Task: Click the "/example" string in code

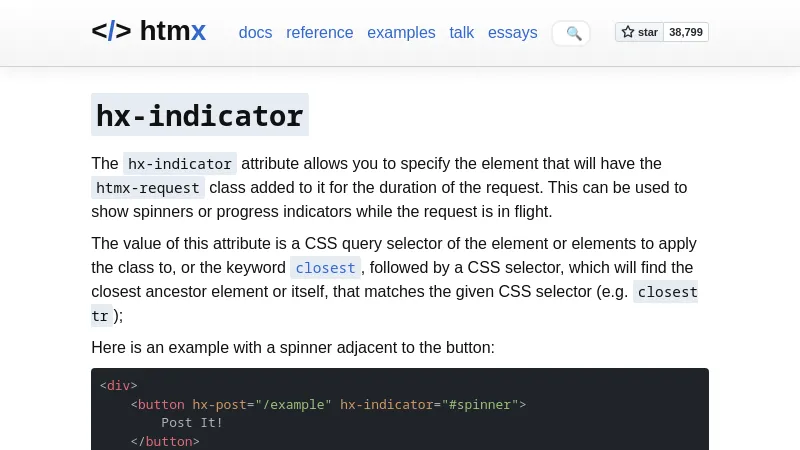Action: [x=293, y=405]
